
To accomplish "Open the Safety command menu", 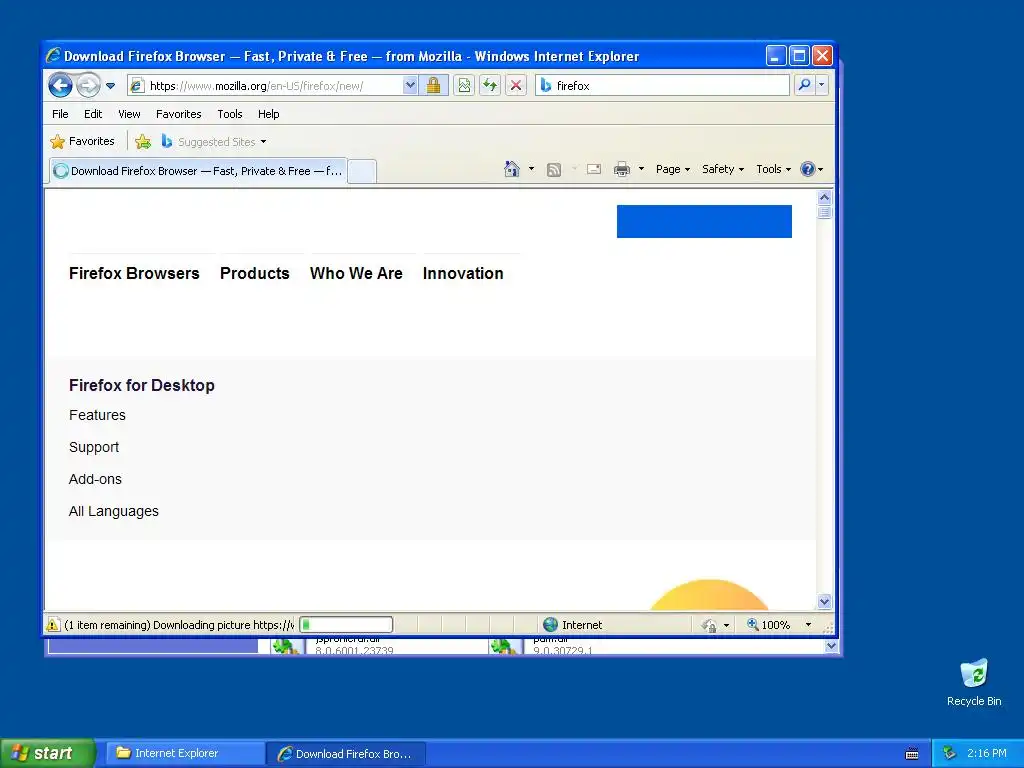I will 723,169.
